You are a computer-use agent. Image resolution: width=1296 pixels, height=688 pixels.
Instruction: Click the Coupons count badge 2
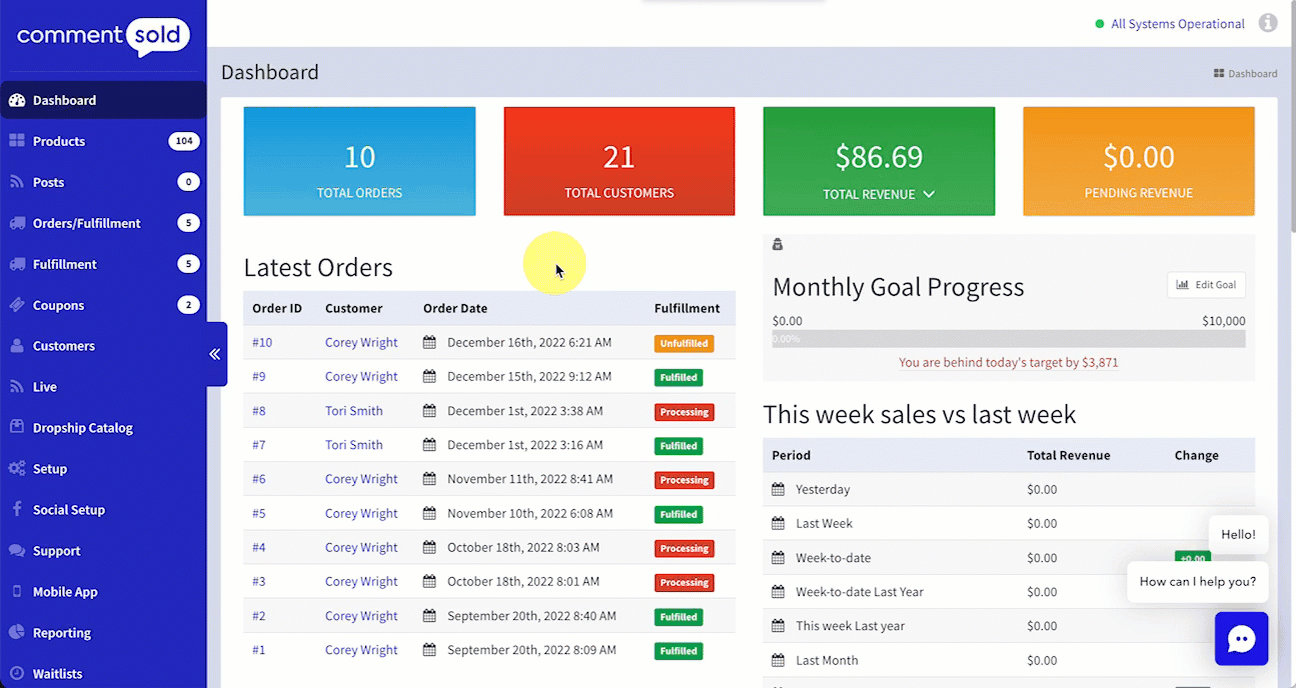(x=188, y=305)
